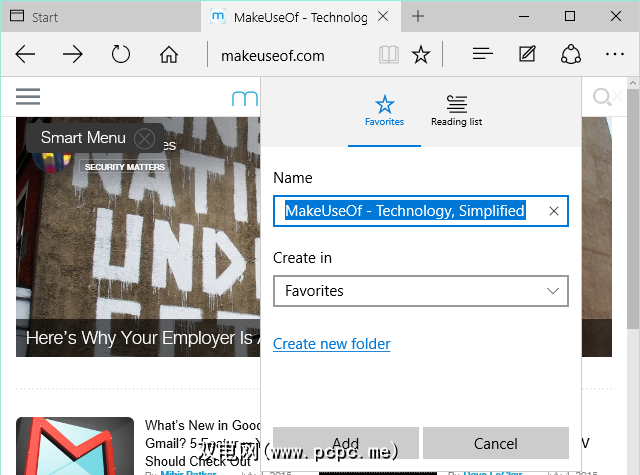The width and height of the screenshot is (640, 475).
Task: Click the scrollbar up arrow
Action: pos(633,83)
